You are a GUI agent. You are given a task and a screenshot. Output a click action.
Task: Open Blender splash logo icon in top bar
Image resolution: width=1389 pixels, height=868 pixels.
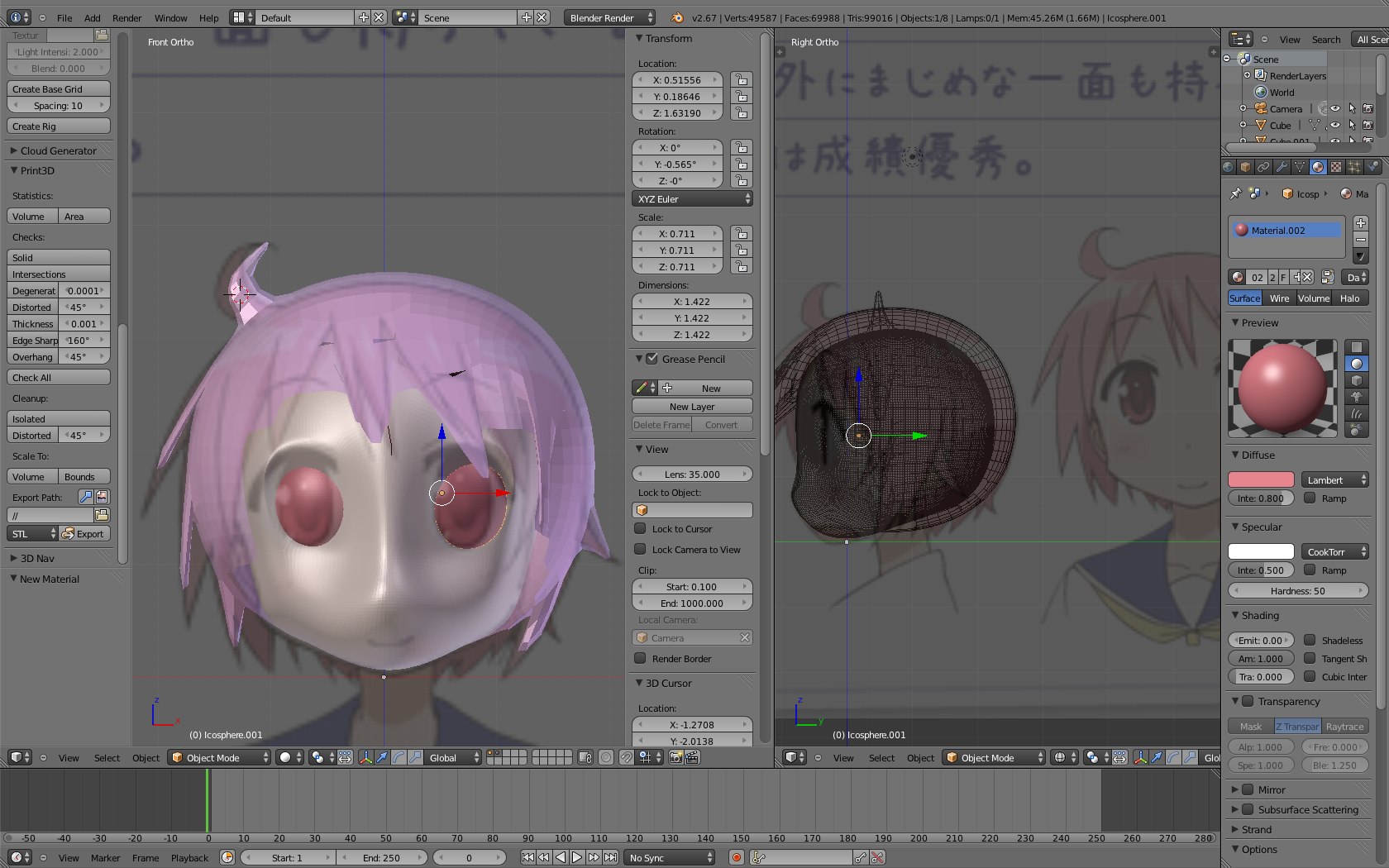point(677,17)
